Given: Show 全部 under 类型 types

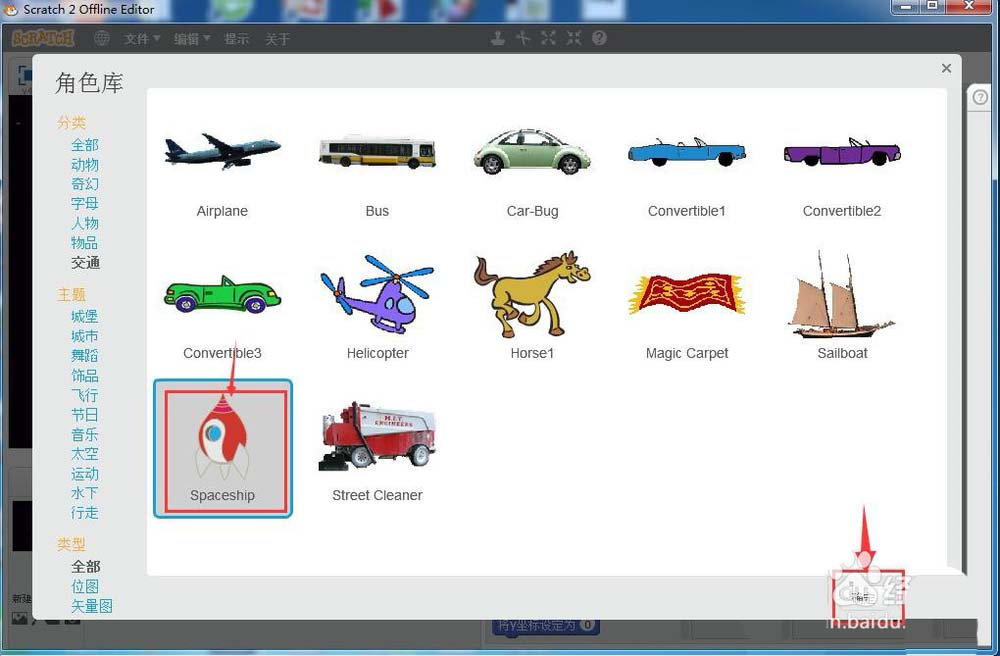Looking at the screenshot, I should click(85, 567).
